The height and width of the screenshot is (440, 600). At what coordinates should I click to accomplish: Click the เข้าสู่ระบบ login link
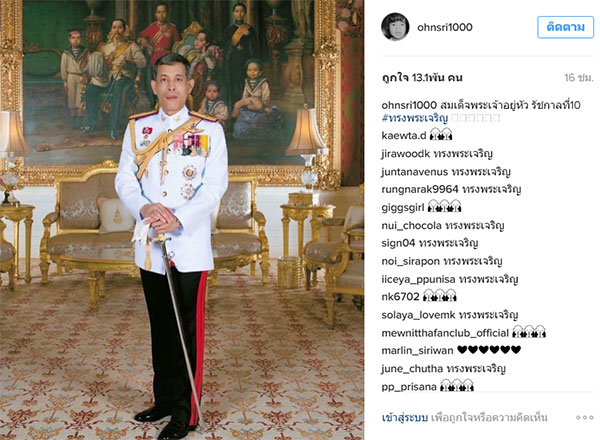[x=404, y=417]
